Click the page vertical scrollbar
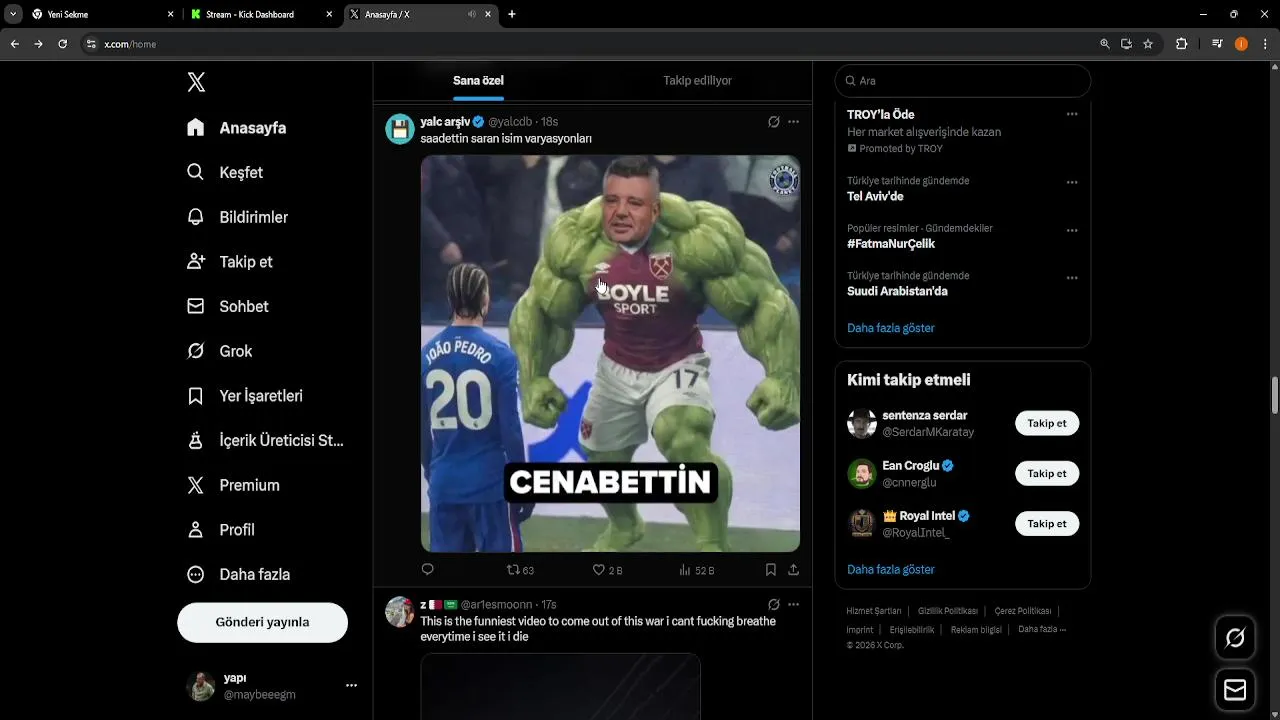Viewport: 1280px width, 720px height. tap(1275, 395)
